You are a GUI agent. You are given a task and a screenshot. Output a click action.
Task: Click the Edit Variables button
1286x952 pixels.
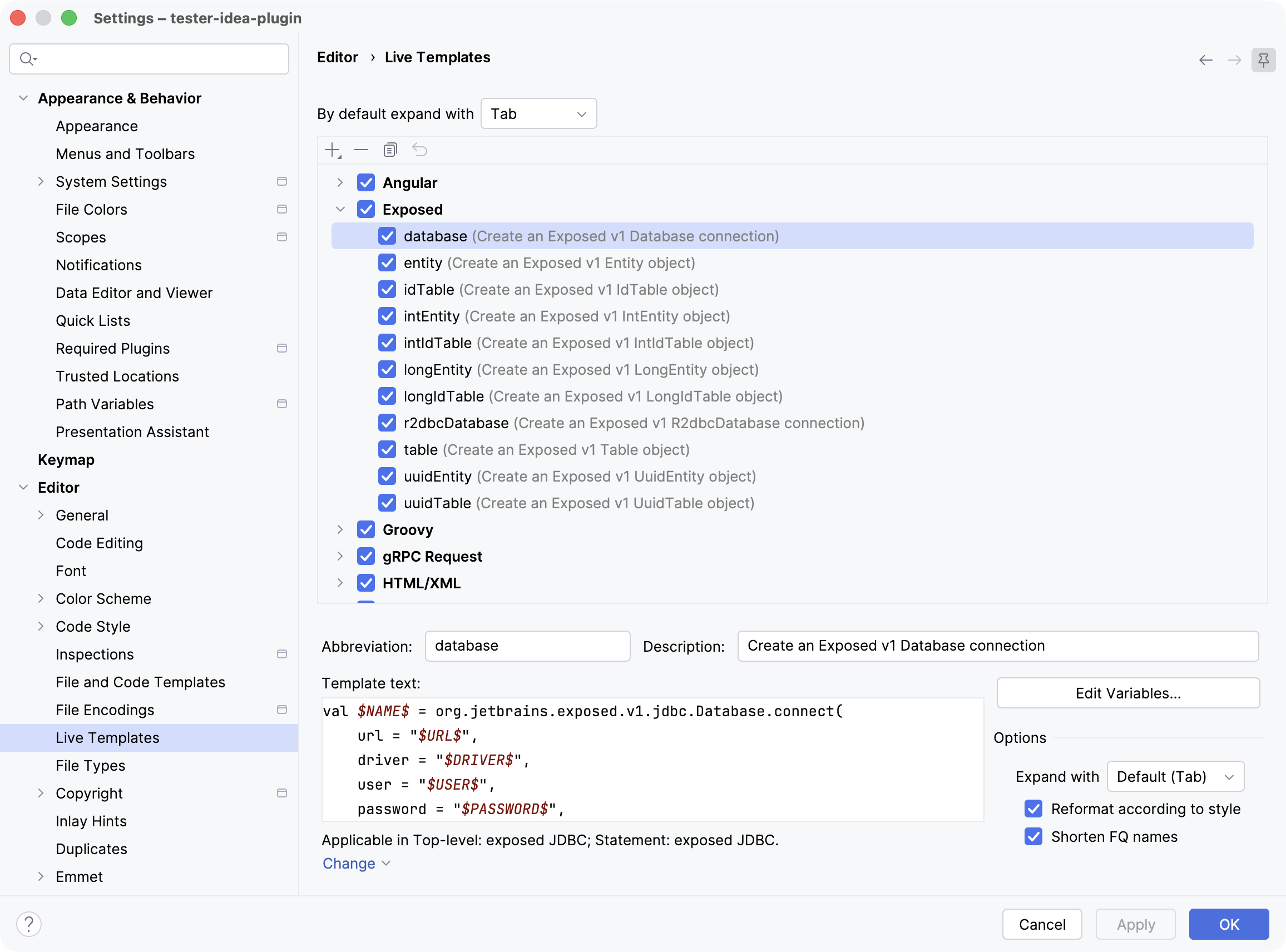tap(1128, 693)
